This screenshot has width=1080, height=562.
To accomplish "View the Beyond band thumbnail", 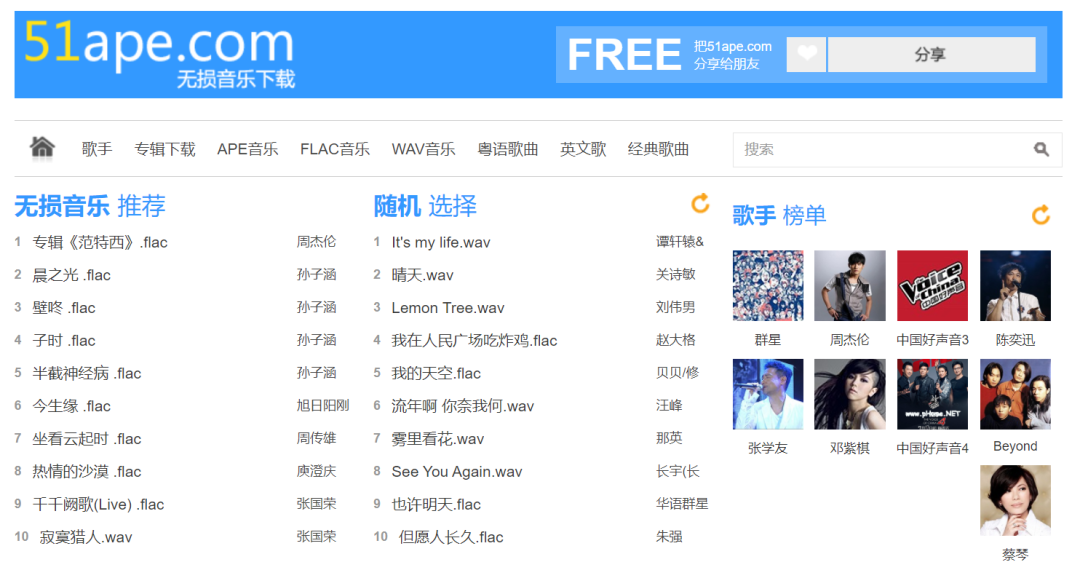I will (x=1015, y=394).
